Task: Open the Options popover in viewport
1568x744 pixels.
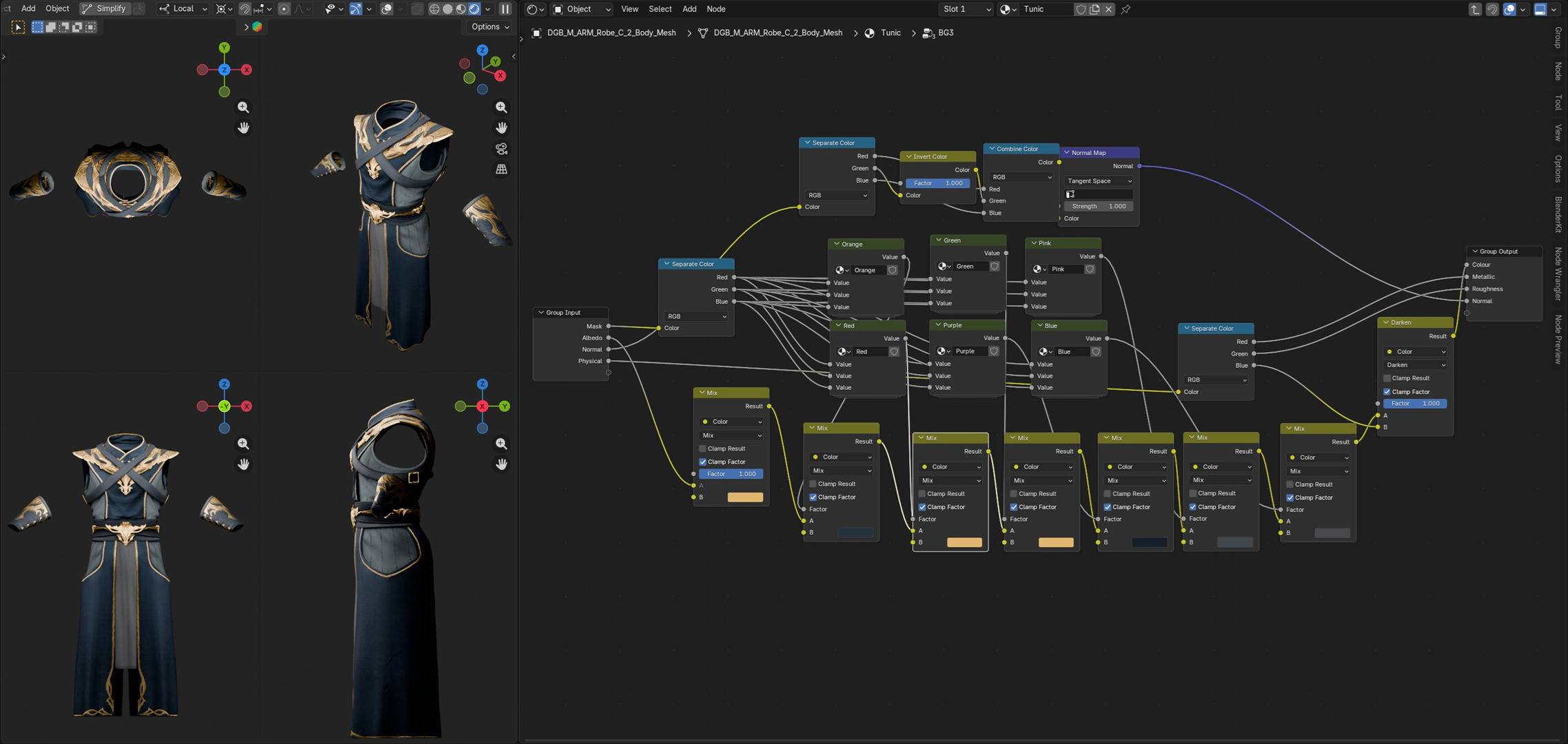Action: [x=490, y=27]
